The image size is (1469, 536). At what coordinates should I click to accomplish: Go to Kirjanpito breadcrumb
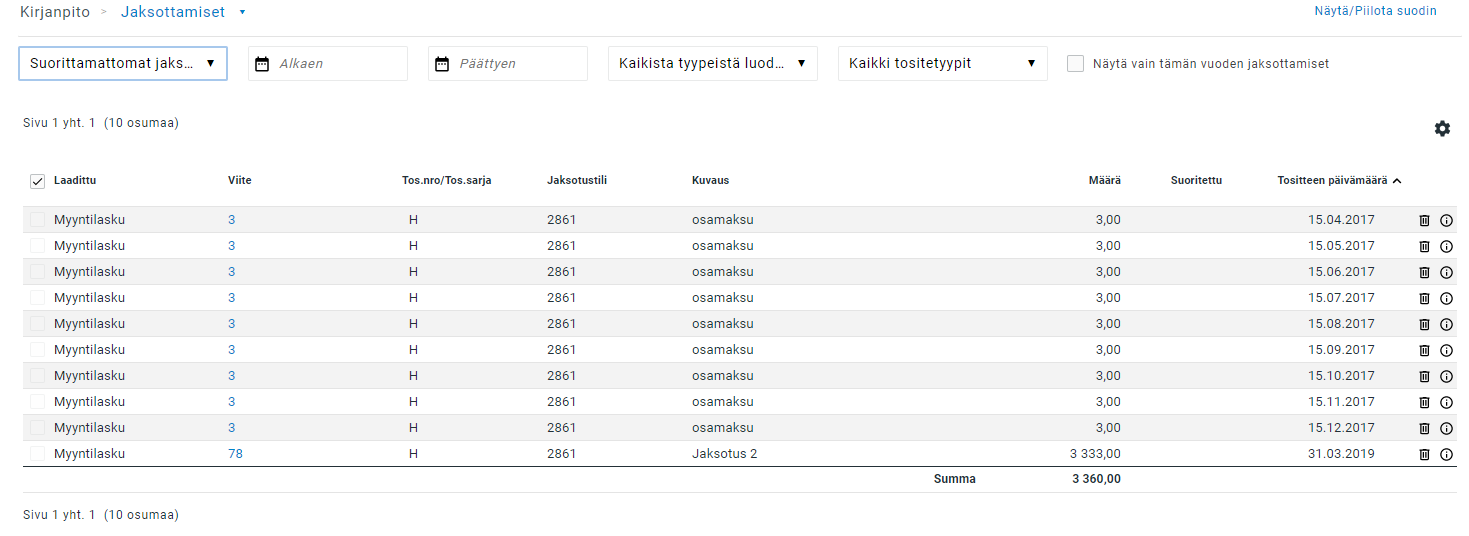point(55,12)
